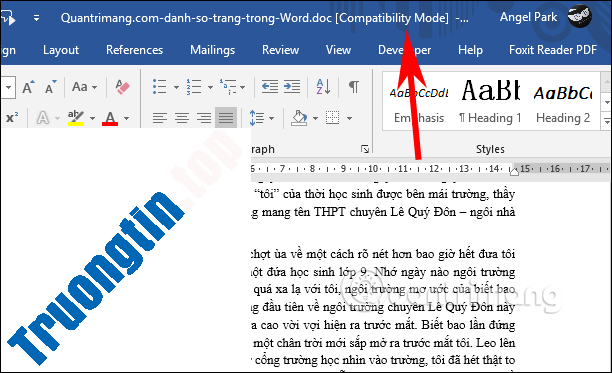Expand Shading dropdown arrow
Image resolution: width=612 pixels, height=373 pixels.
[315, 118]
